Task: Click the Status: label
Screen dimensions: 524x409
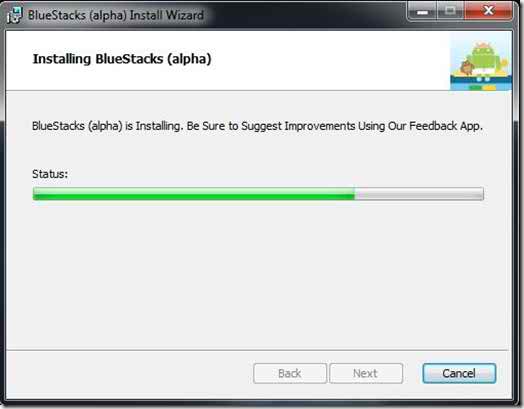Action: pos(50,174)
